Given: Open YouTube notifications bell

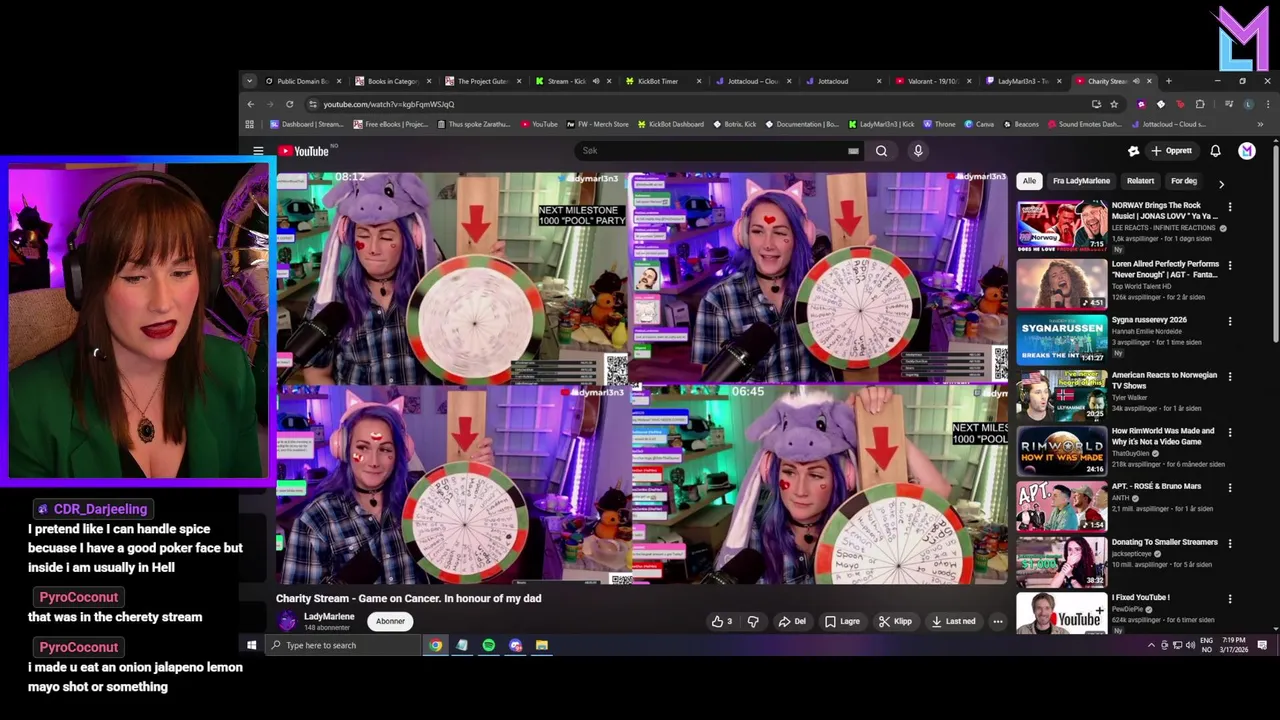Looking at the screenshot, I should tap(1215, 151).
